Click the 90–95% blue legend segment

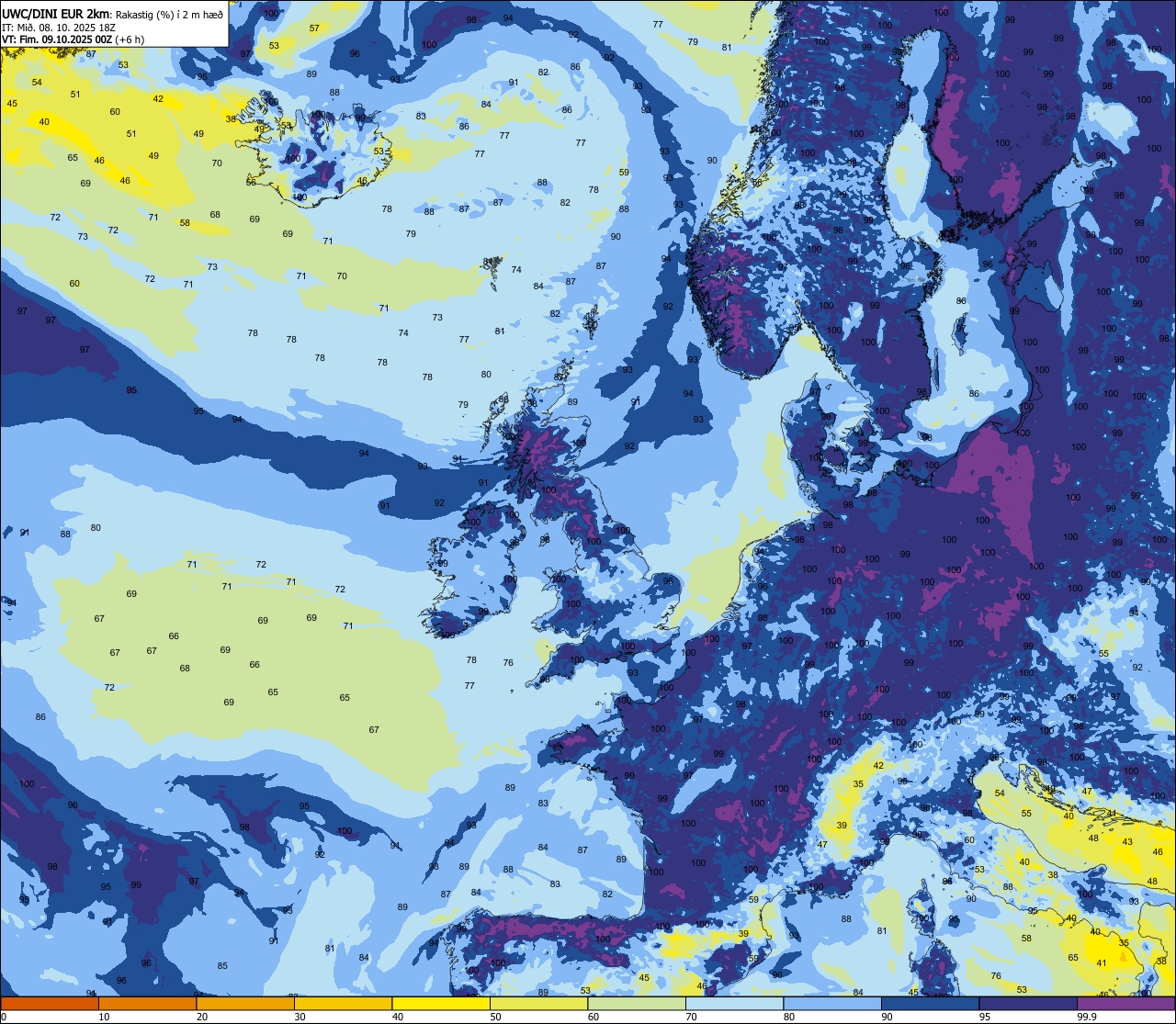(931, 1003)
